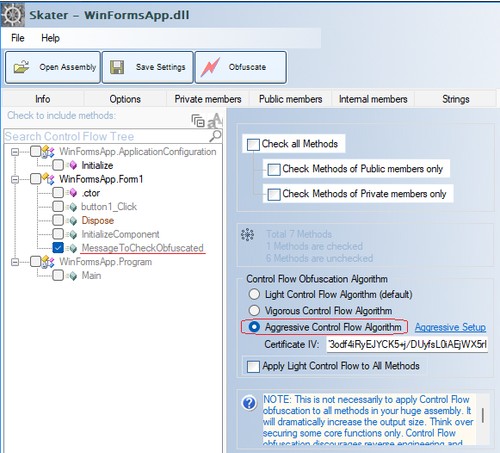500x453 pixels.
Task: Switch to the Strings tab
Action: tap(456, 99)
